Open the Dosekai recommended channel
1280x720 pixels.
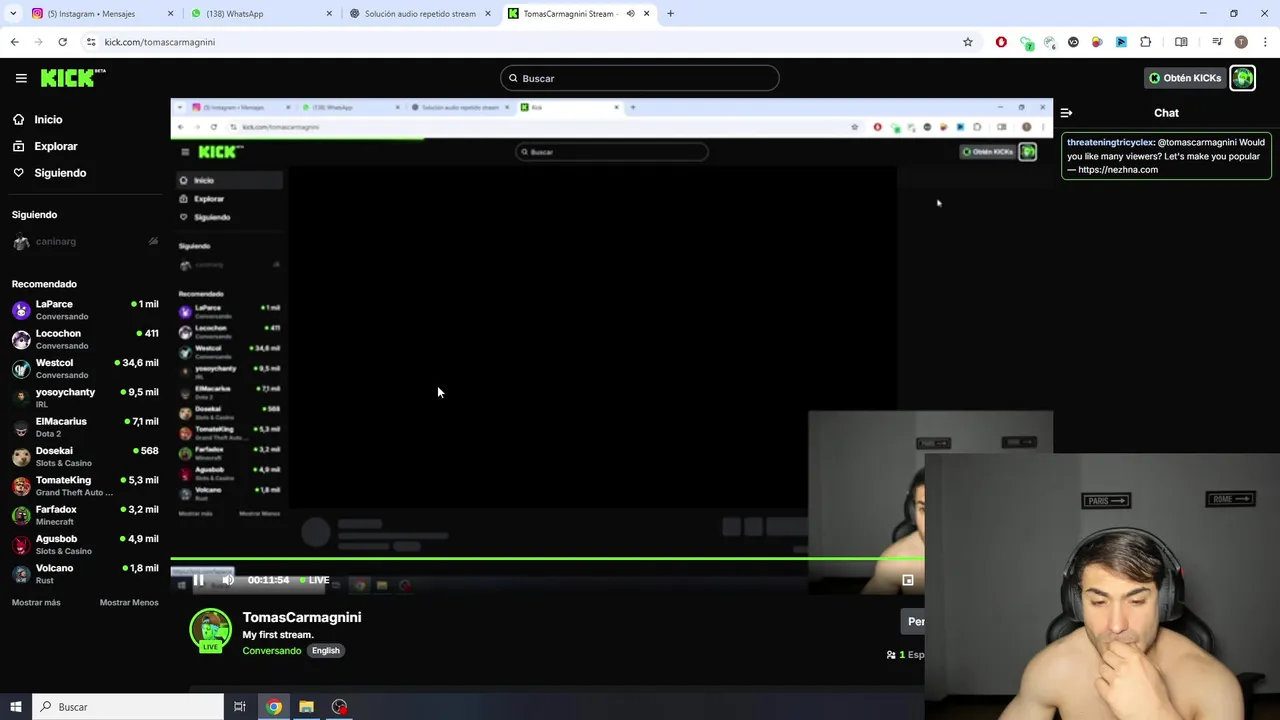85,456
